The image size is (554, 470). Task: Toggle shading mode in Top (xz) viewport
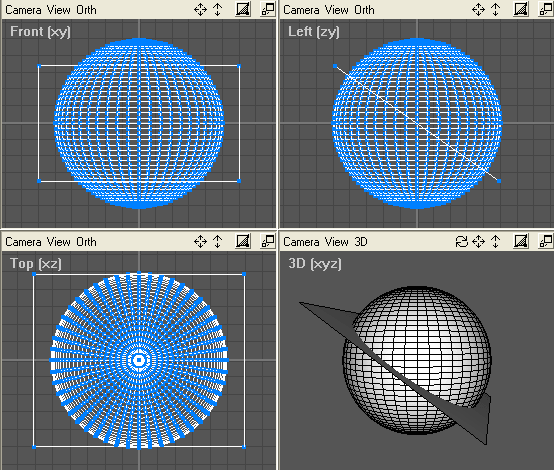click(x=243, y=241)
